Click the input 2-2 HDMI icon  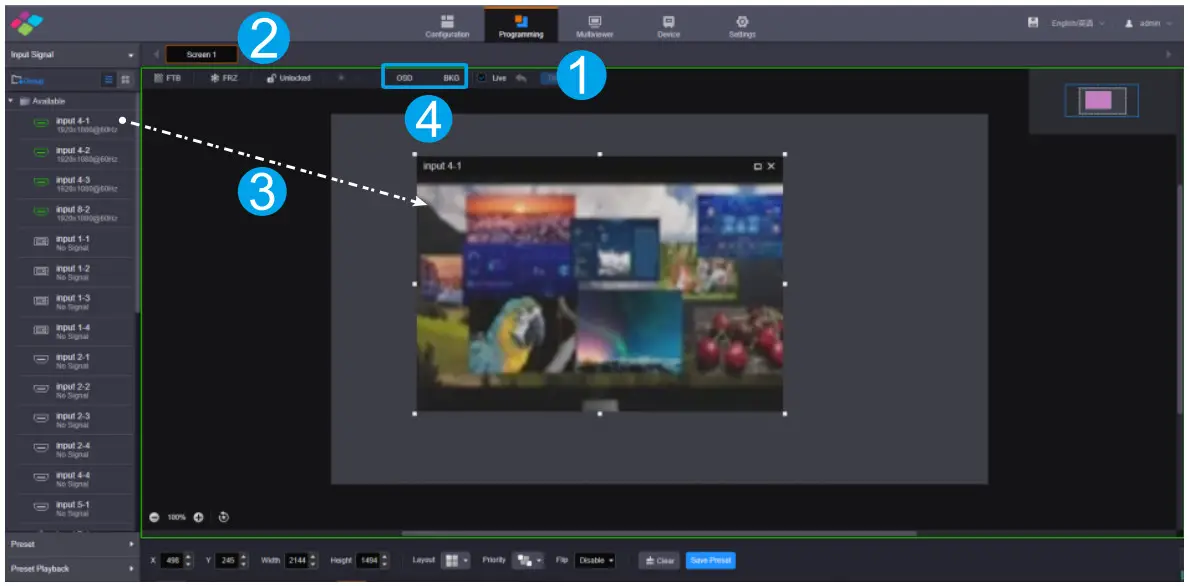(42, 389)
